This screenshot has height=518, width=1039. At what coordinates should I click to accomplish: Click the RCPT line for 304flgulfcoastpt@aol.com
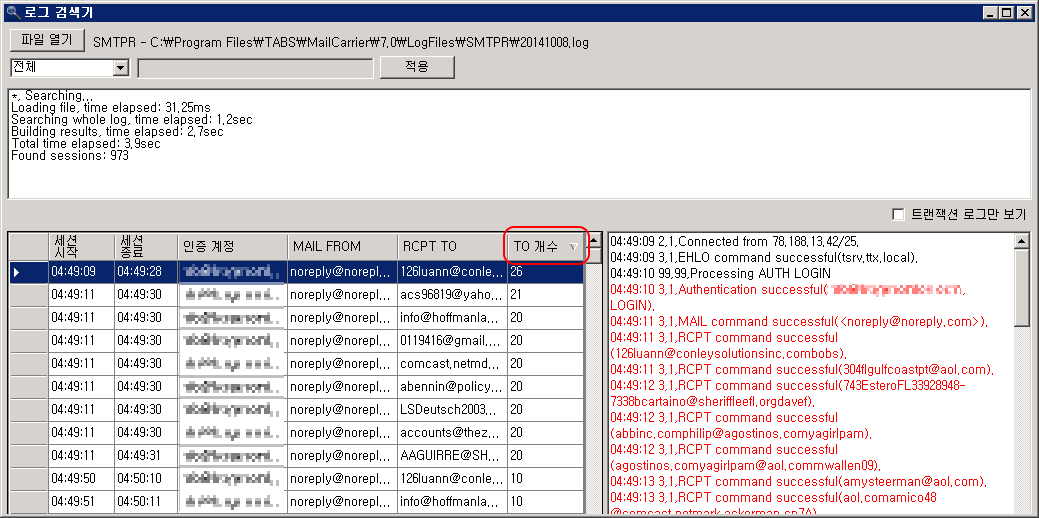pos(802,370)
